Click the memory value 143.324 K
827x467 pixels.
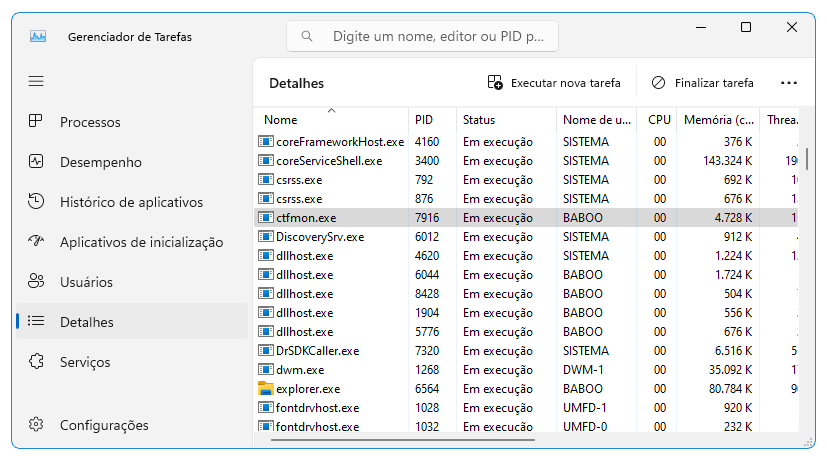(727, 161)
